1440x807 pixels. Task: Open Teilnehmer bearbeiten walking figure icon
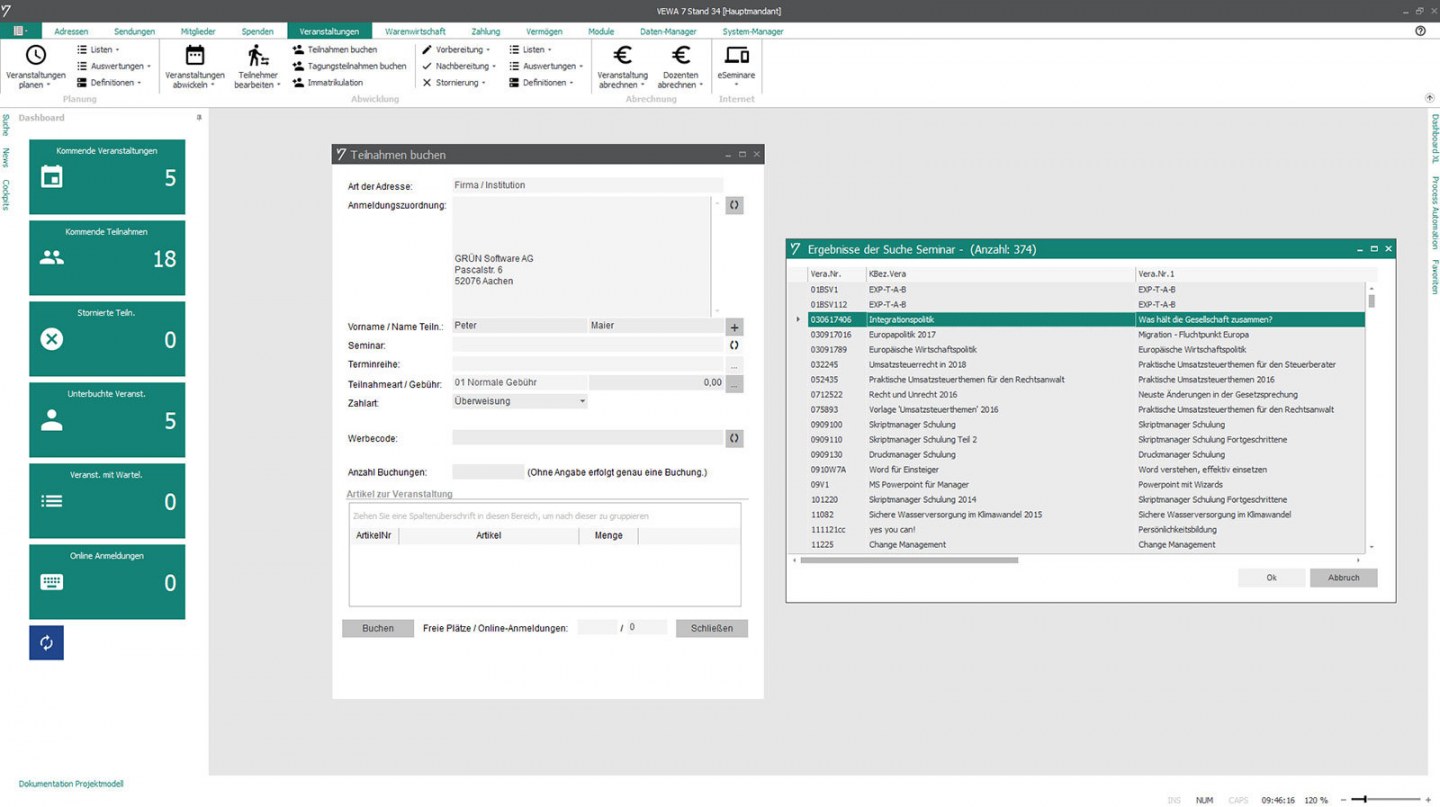(258, 55)
